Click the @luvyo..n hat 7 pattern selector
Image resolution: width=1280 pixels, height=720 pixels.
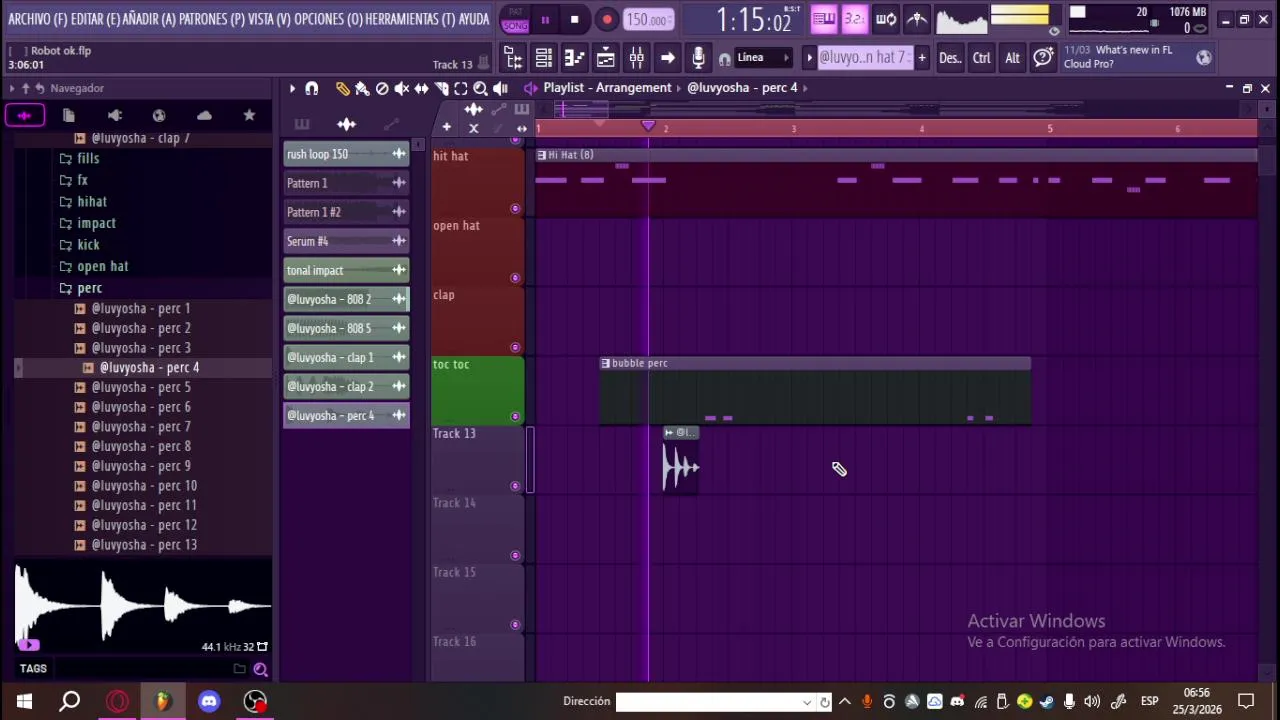pos(865,58)
